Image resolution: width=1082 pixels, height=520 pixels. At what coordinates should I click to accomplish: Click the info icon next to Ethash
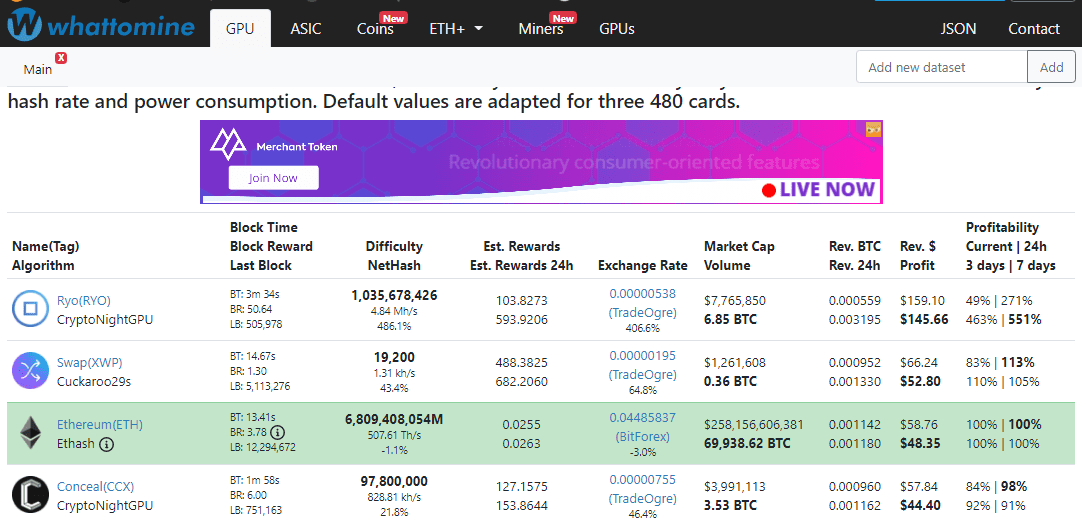click(106, 445)
